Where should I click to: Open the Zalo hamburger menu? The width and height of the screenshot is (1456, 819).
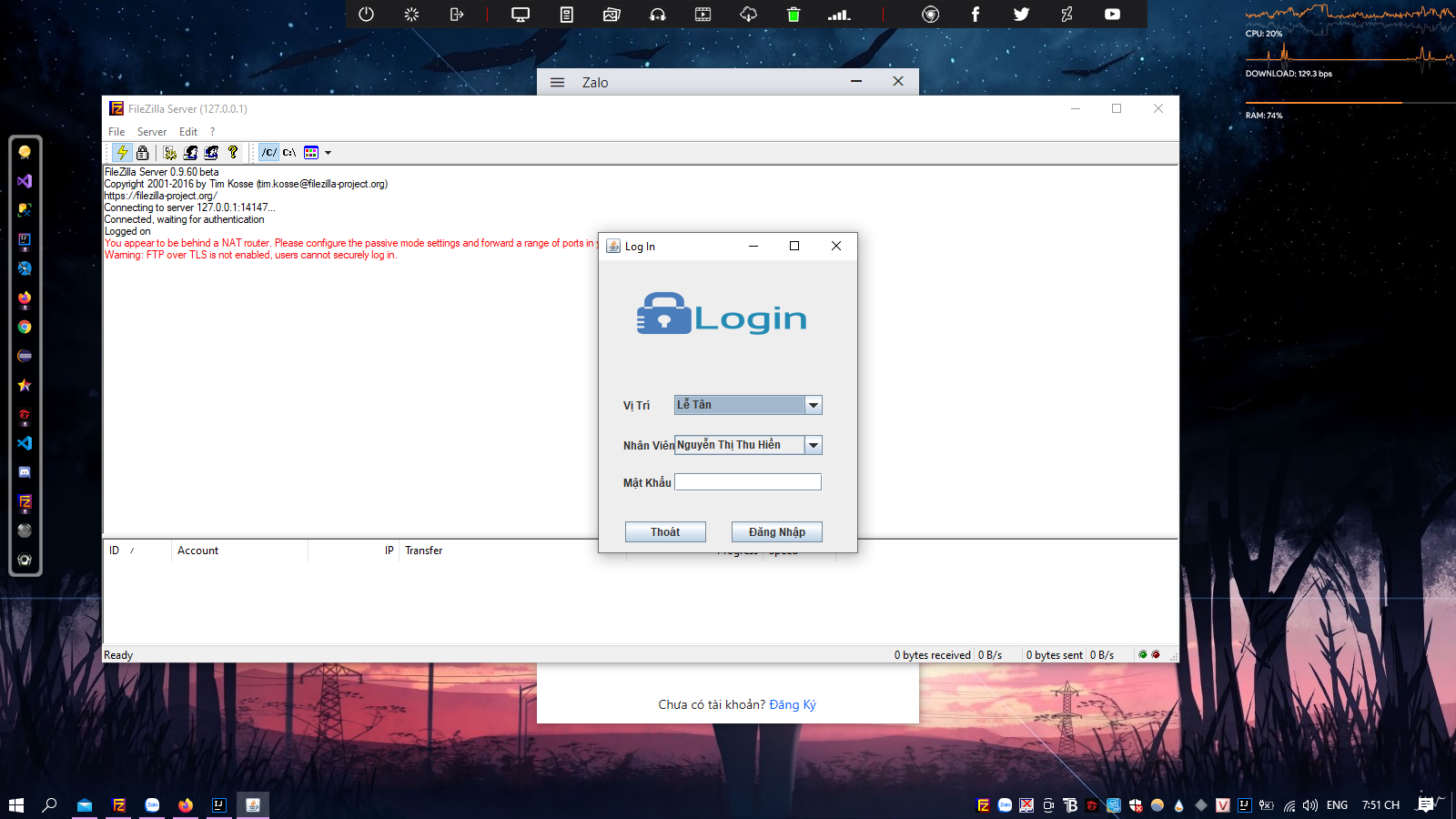558,82
